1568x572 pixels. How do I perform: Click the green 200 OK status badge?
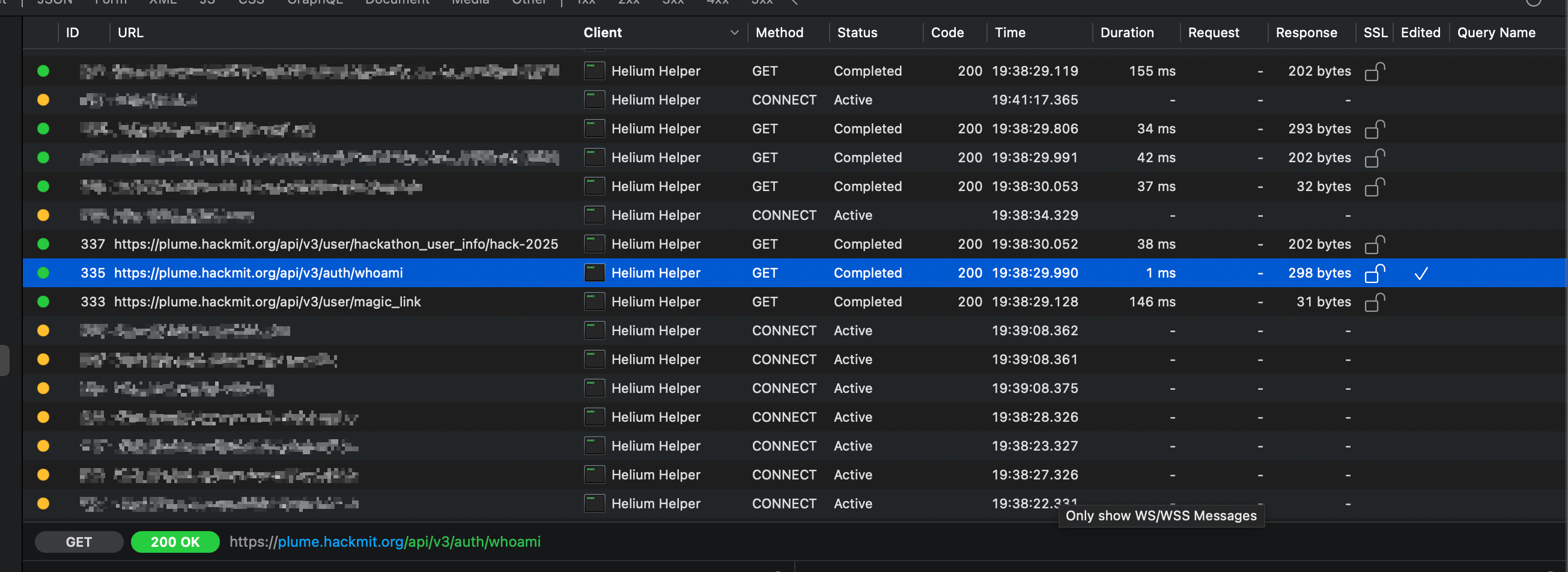(175, 541)
